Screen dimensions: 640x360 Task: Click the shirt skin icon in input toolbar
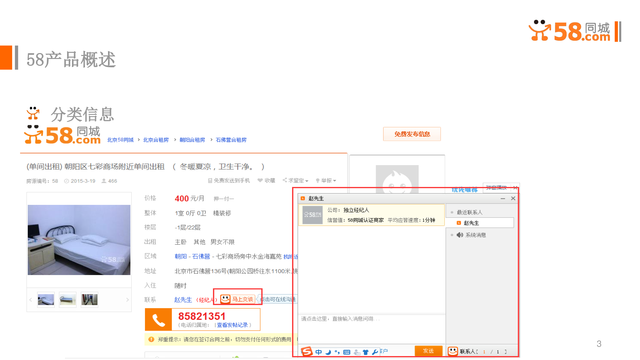pos(366,352)
